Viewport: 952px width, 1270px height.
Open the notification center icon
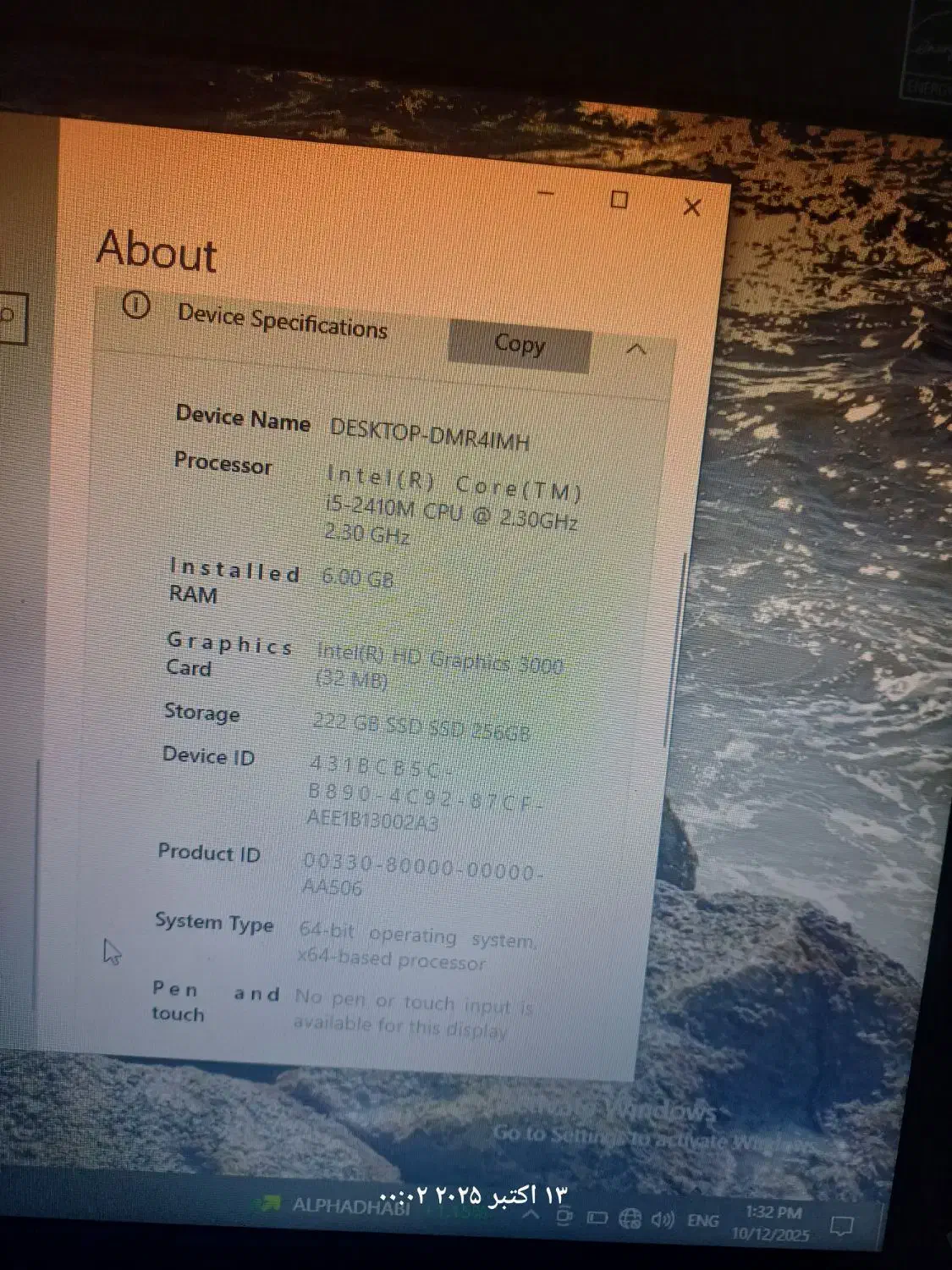(840, 1224)
